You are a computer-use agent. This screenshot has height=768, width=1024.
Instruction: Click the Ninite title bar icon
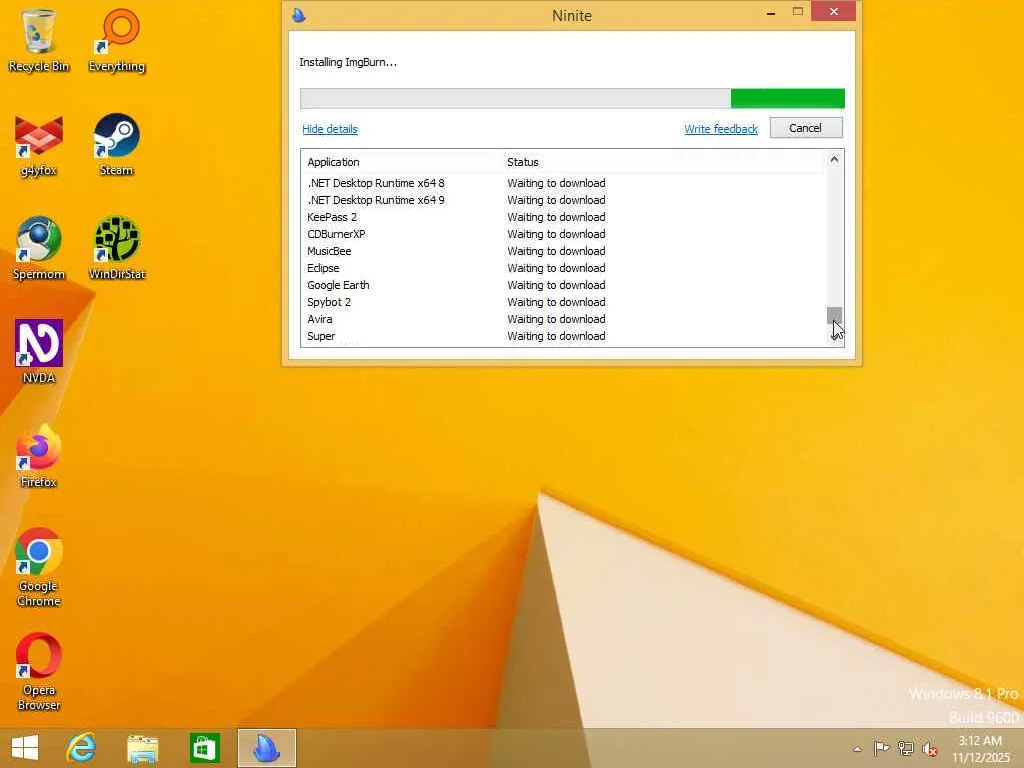pyautogui.click(x=299, y=15)
